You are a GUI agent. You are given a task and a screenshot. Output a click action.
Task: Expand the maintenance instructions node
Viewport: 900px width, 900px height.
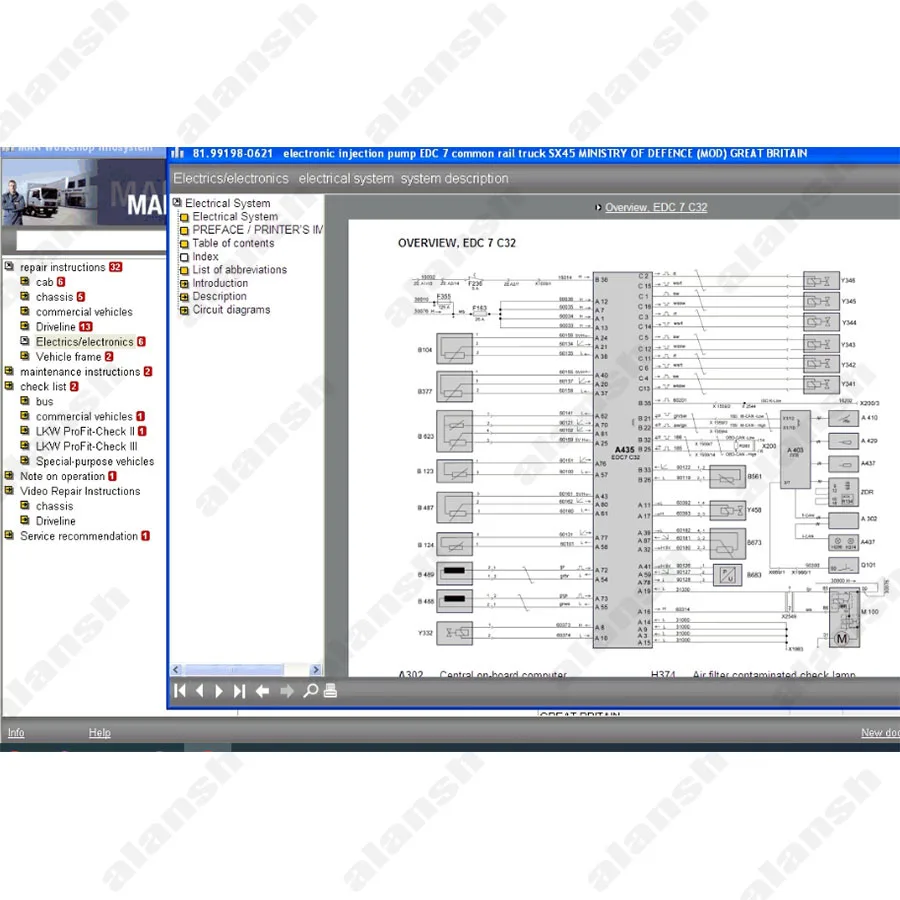point(9,371)
